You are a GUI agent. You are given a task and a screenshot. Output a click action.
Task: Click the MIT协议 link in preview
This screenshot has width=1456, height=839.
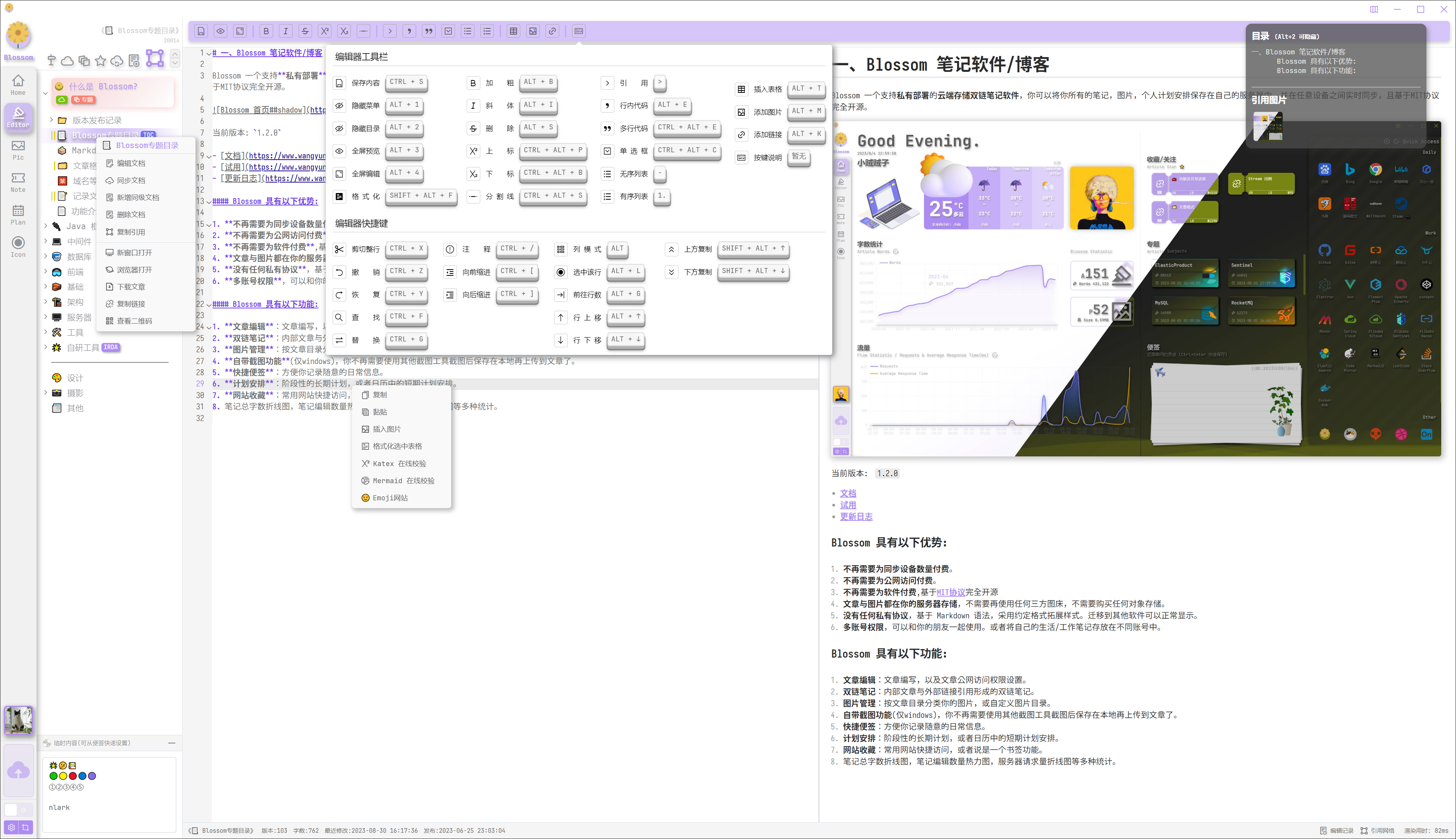click(x=950, y=592)
